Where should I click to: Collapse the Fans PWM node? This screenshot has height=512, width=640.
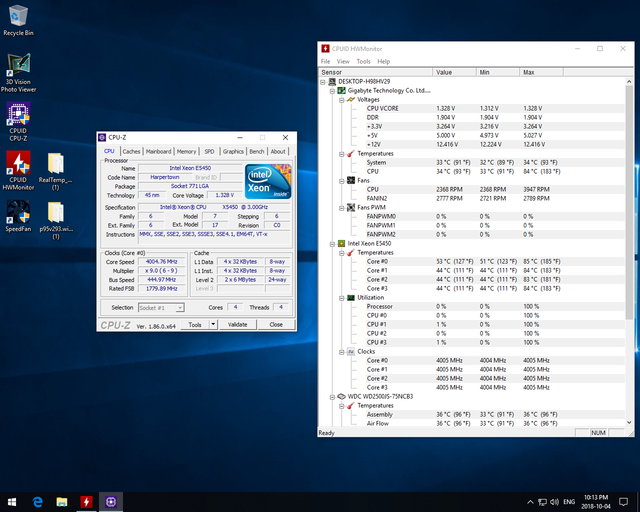point(342,208)
